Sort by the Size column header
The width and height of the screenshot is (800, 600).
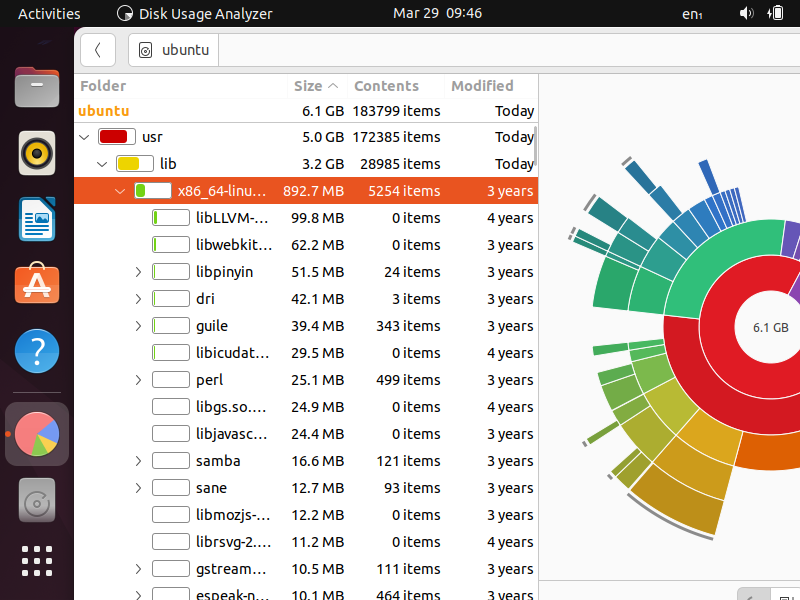point(317,86)
